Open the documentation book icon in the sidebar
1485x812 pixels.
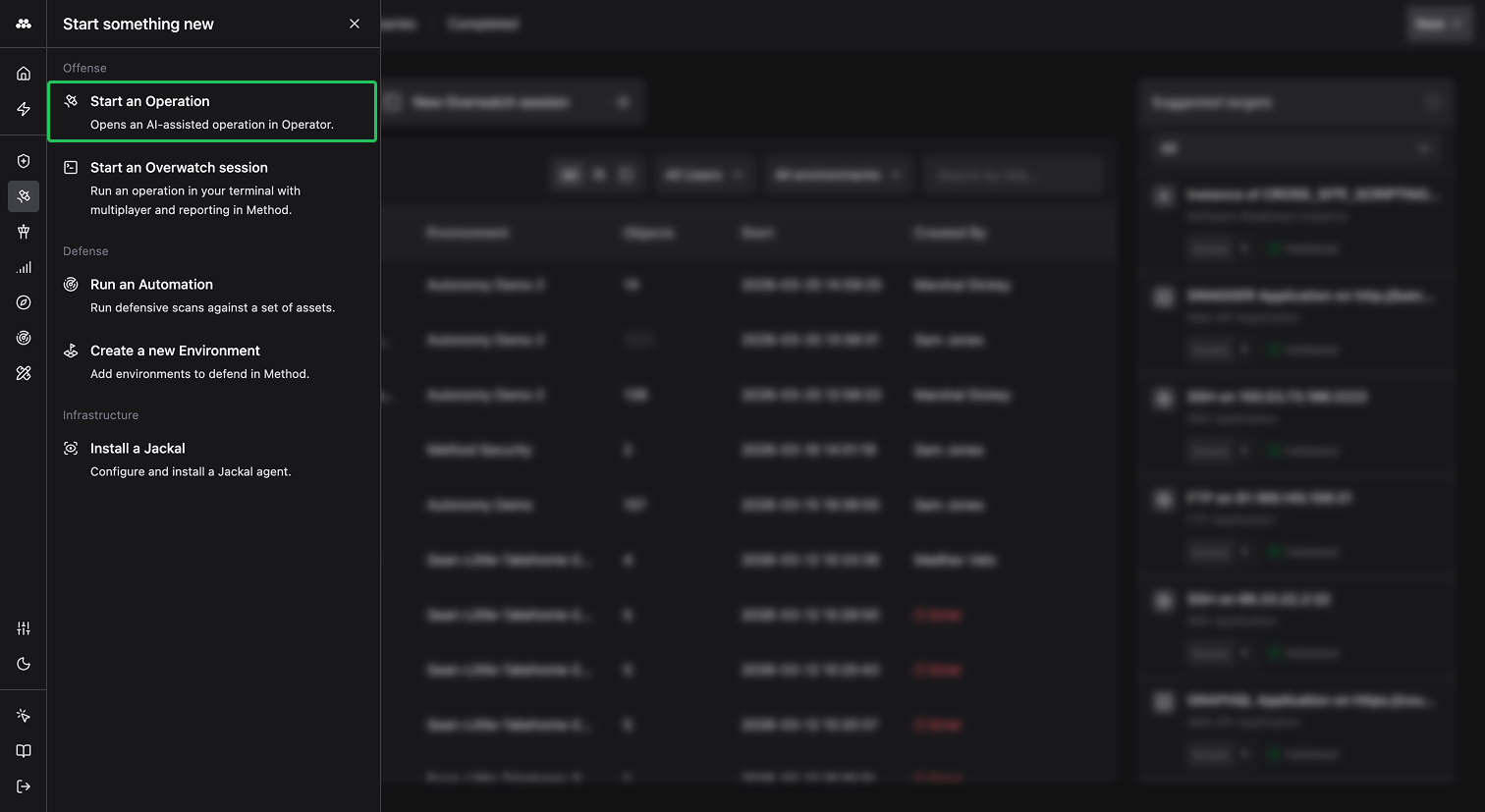click(24, 750)
